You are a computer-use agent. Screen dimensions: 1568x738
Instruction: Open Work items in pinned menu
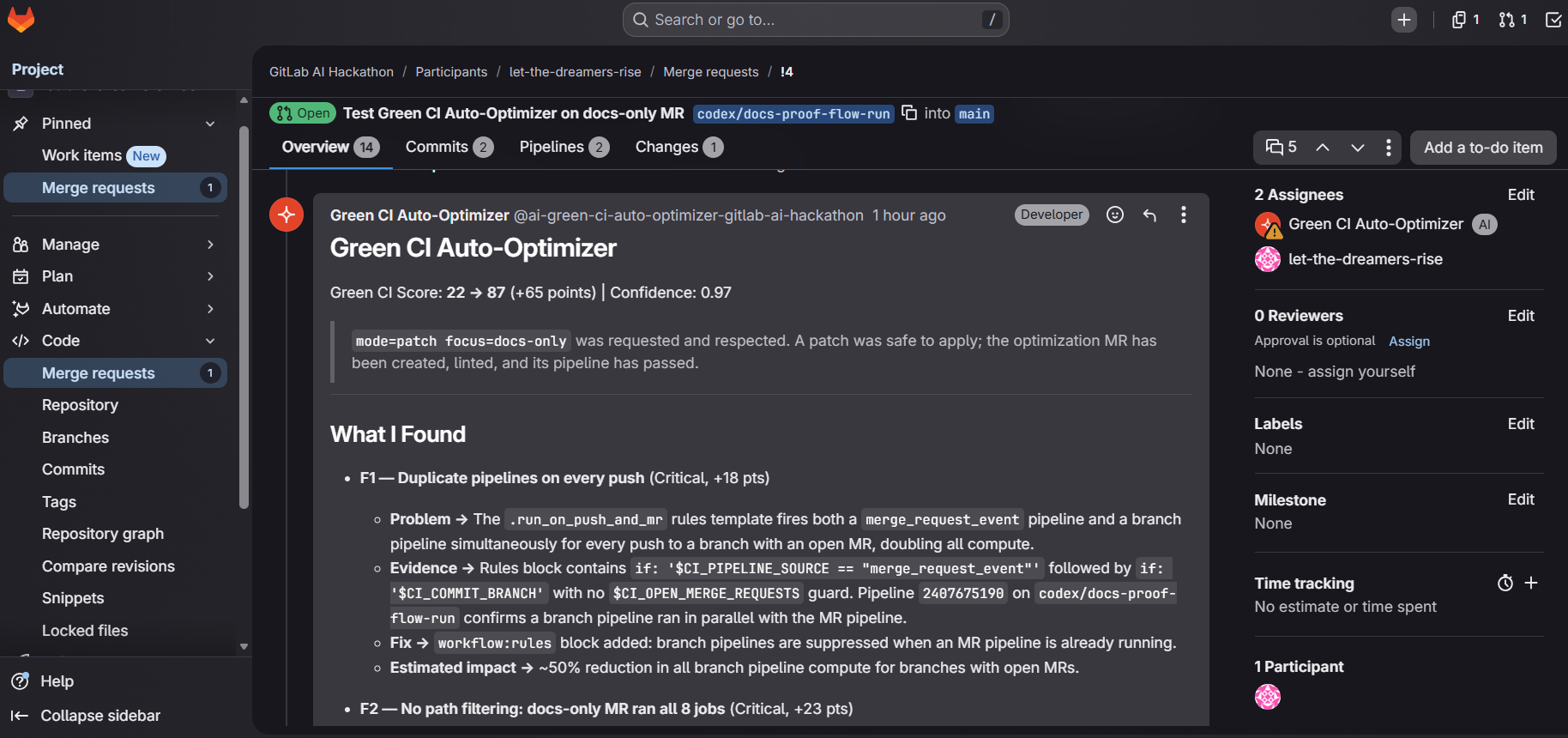[116, 155]
